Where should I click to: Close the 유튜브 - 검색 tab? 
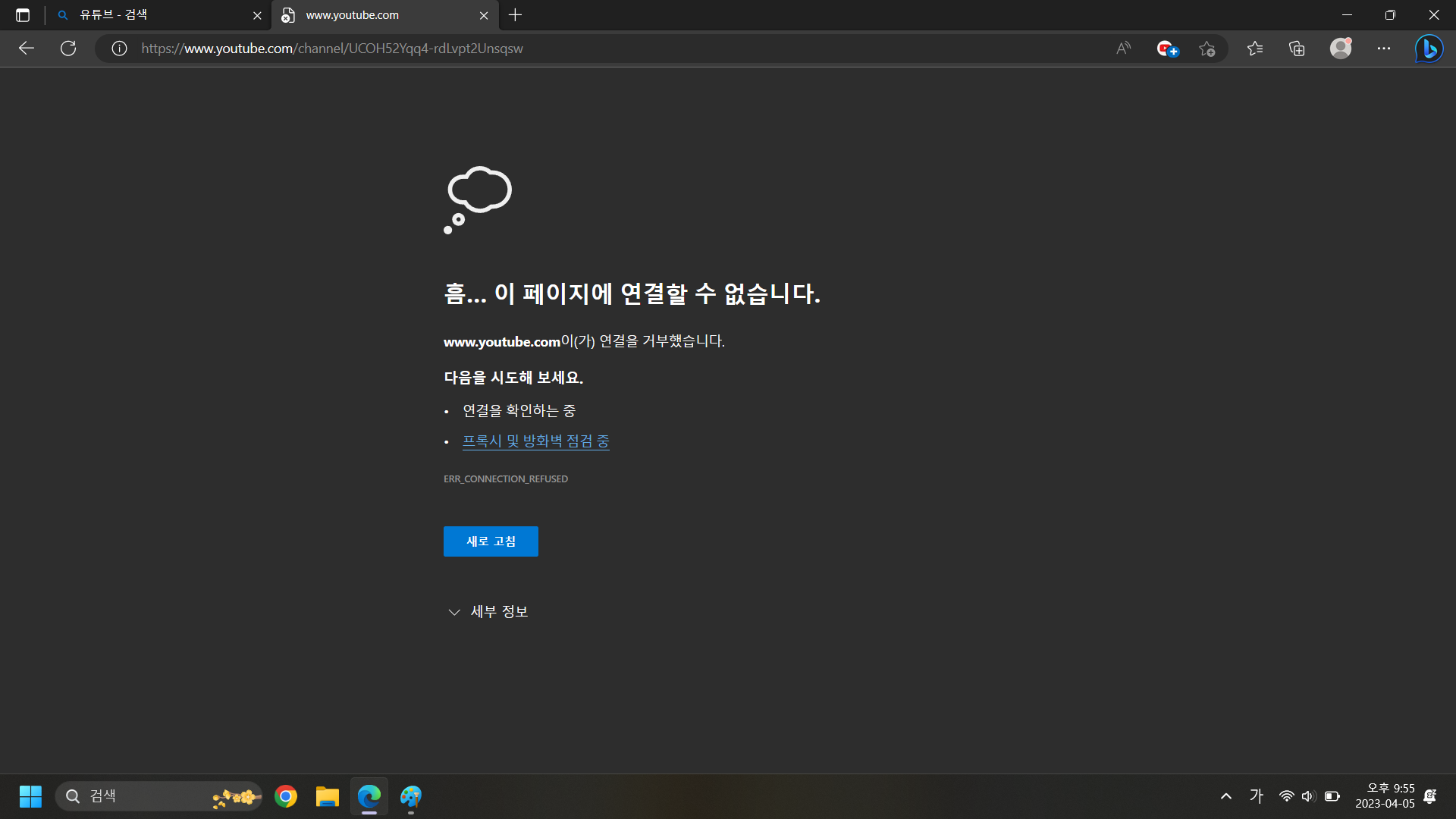[257, 15]
